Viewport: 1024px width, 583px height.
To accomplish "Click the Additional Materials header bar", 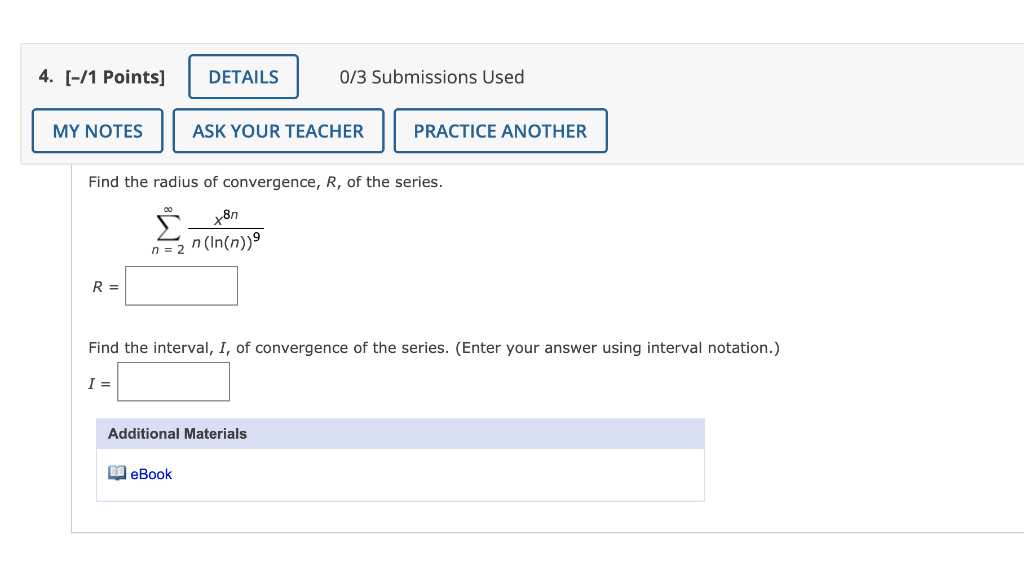I will point(400,433).
